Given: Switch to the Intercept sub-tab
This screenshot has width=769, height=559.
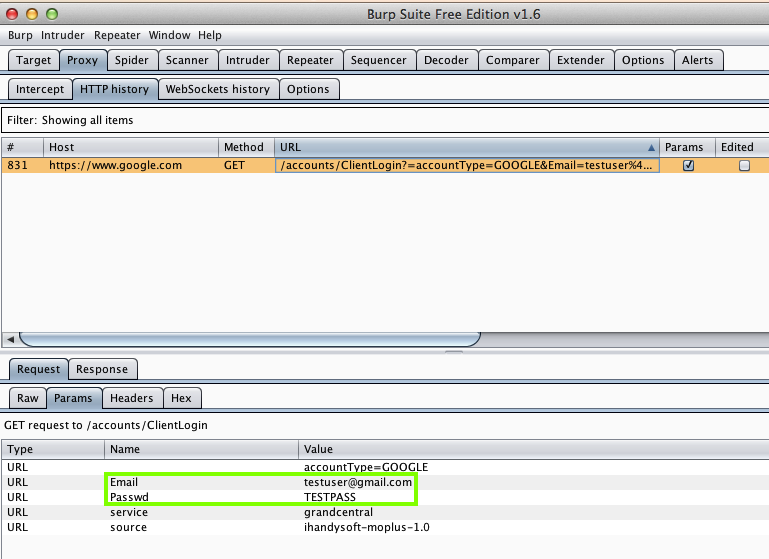Looking at the screenshot, I should (x=40, y=89).
